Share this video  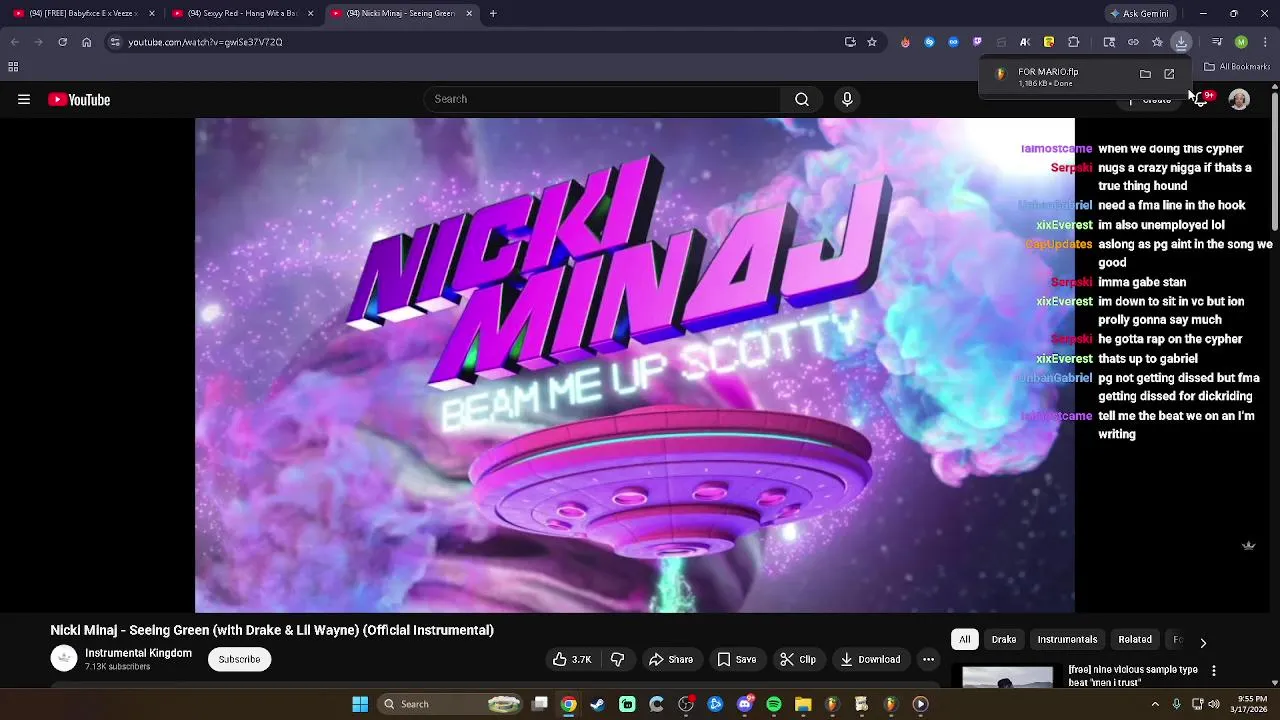tap(671, 659)
